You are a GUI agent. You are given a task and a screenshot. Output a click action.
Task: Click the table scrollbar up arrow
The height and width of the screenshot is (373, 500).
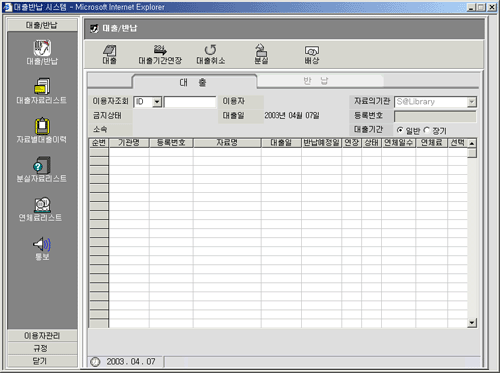[472, 144]
